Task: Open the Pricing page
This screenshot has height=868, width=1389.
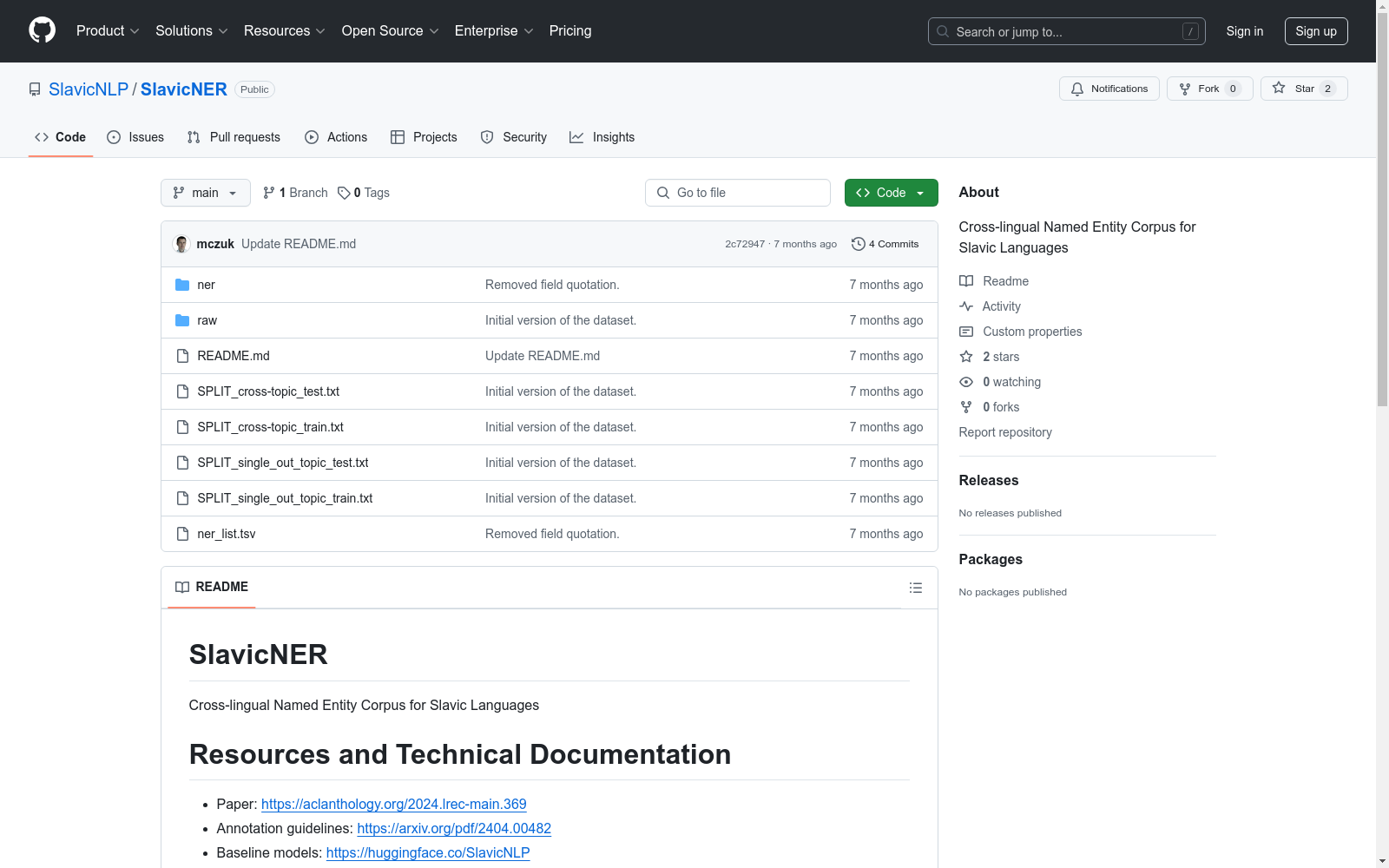Action: tap(570, 31)
